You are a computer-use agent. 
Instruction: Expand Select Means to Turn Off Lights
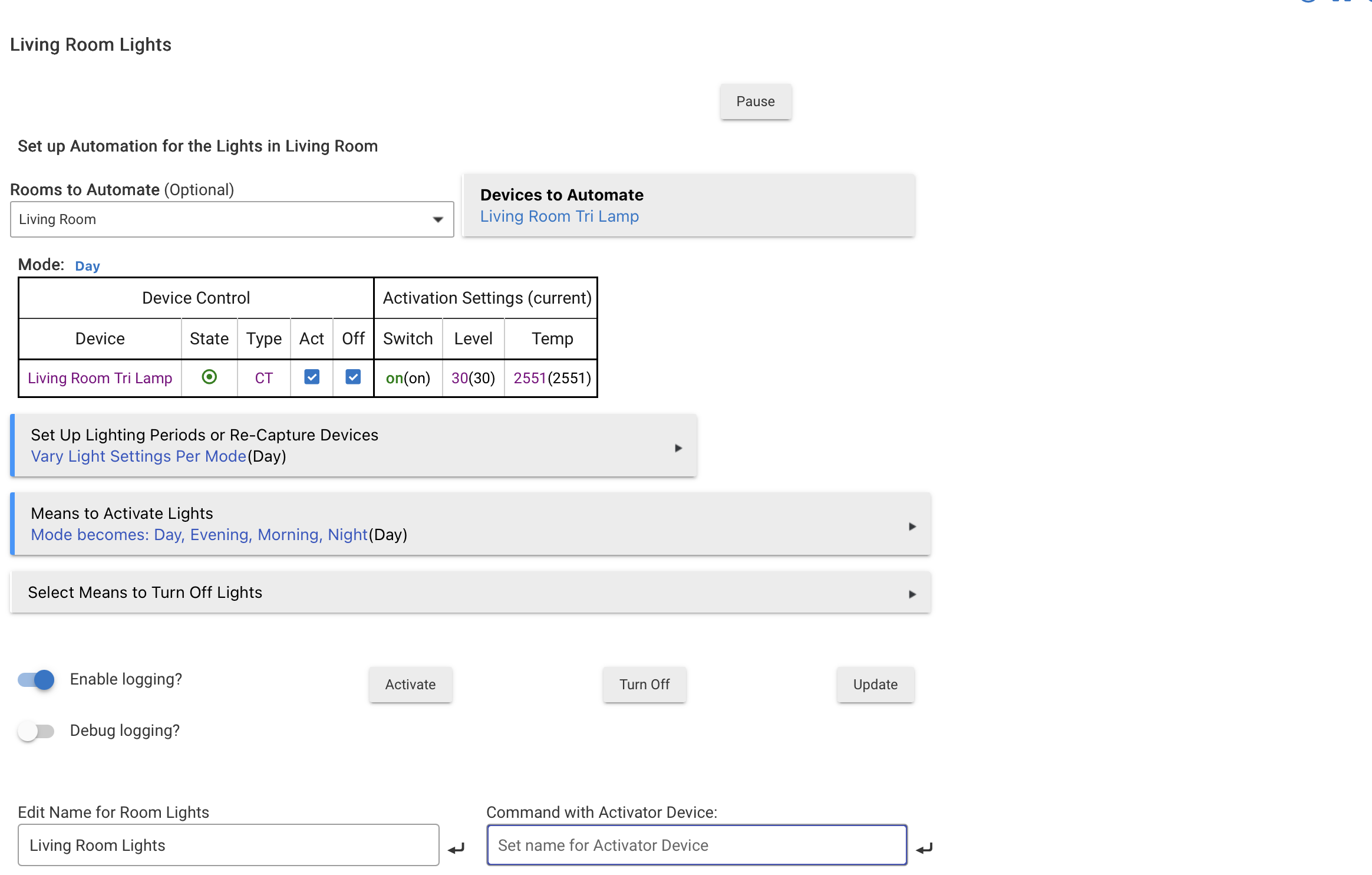[470, 593]
